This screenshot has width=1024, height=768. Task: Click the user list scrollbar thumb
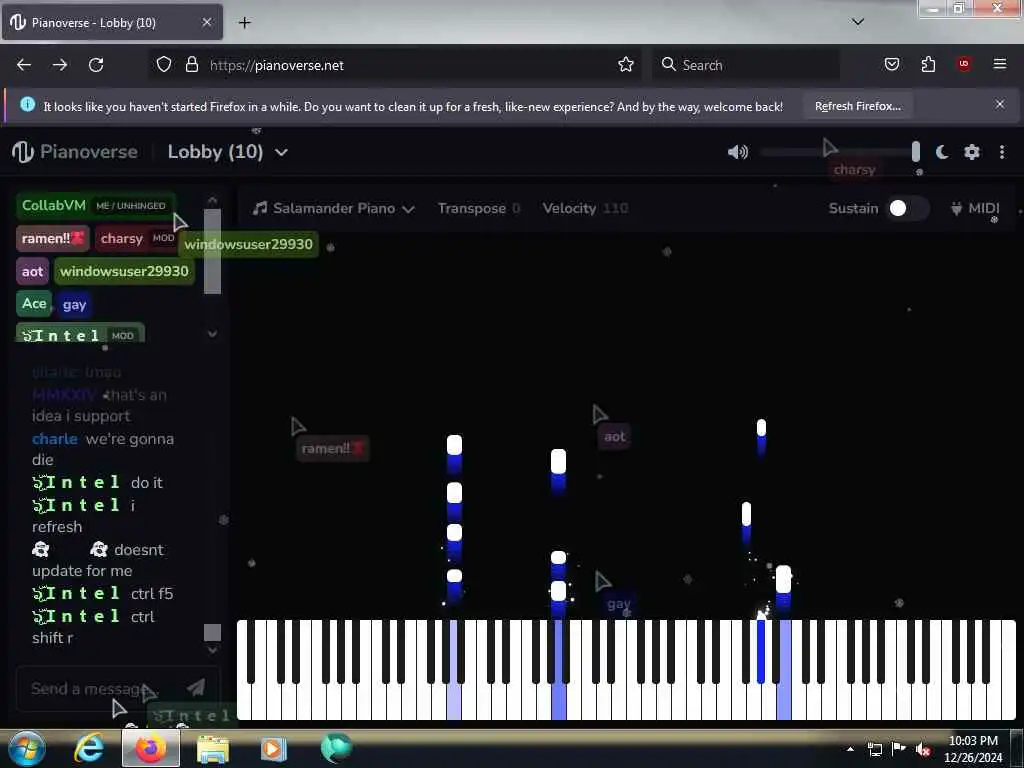coord(212,251)
